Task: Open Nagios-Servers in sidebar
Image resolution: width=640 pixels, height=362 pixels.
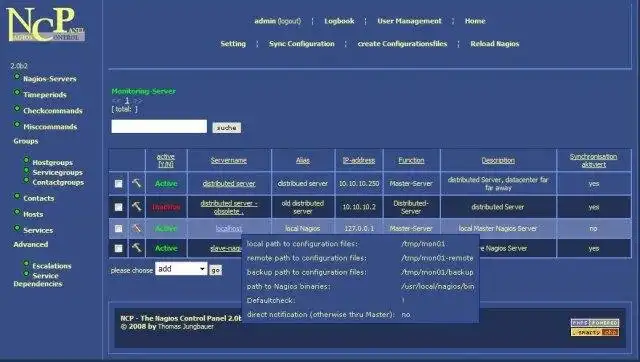Action: coord(50,79)
